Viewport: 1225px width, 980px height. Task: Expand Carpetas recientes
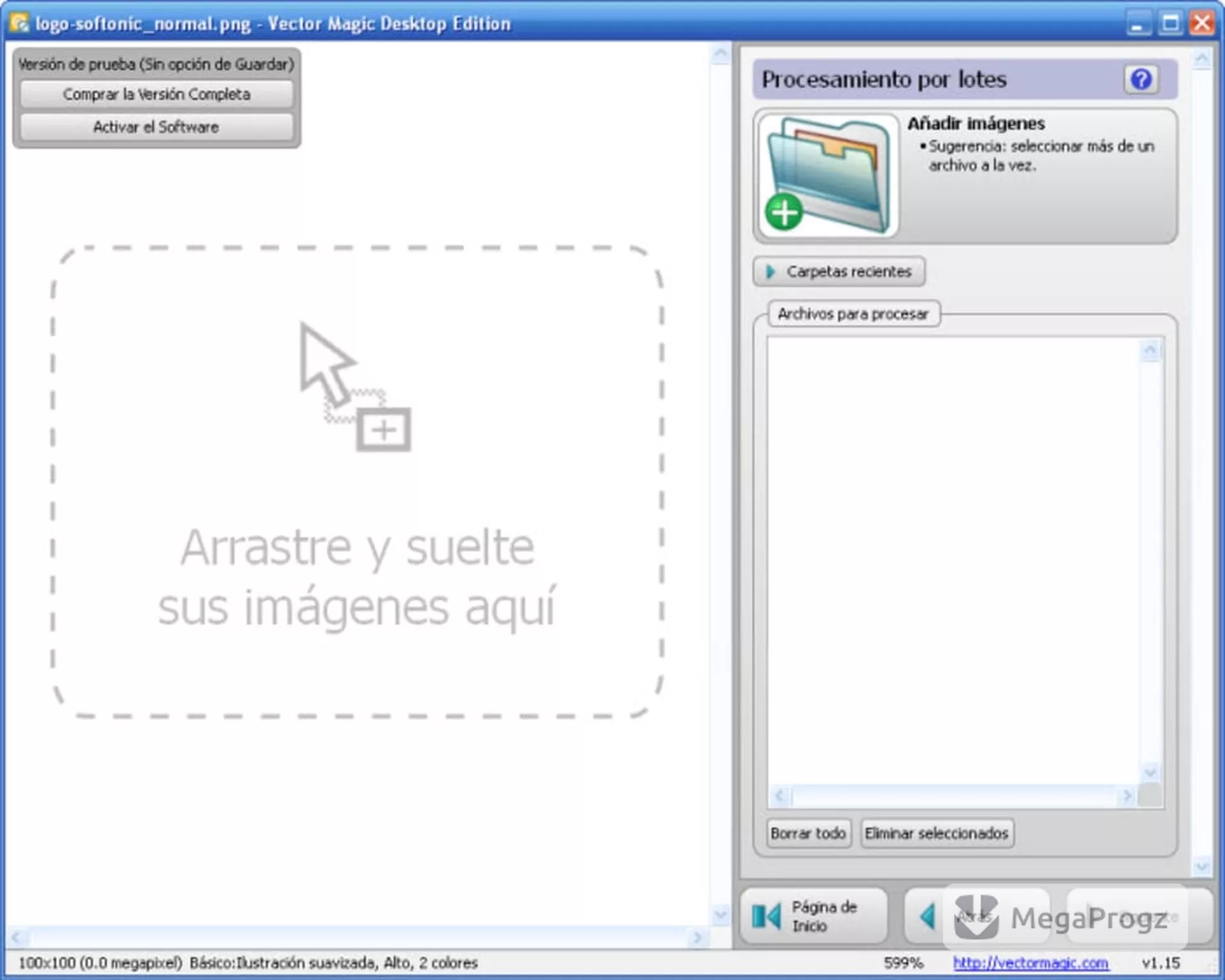coord(839,272)
